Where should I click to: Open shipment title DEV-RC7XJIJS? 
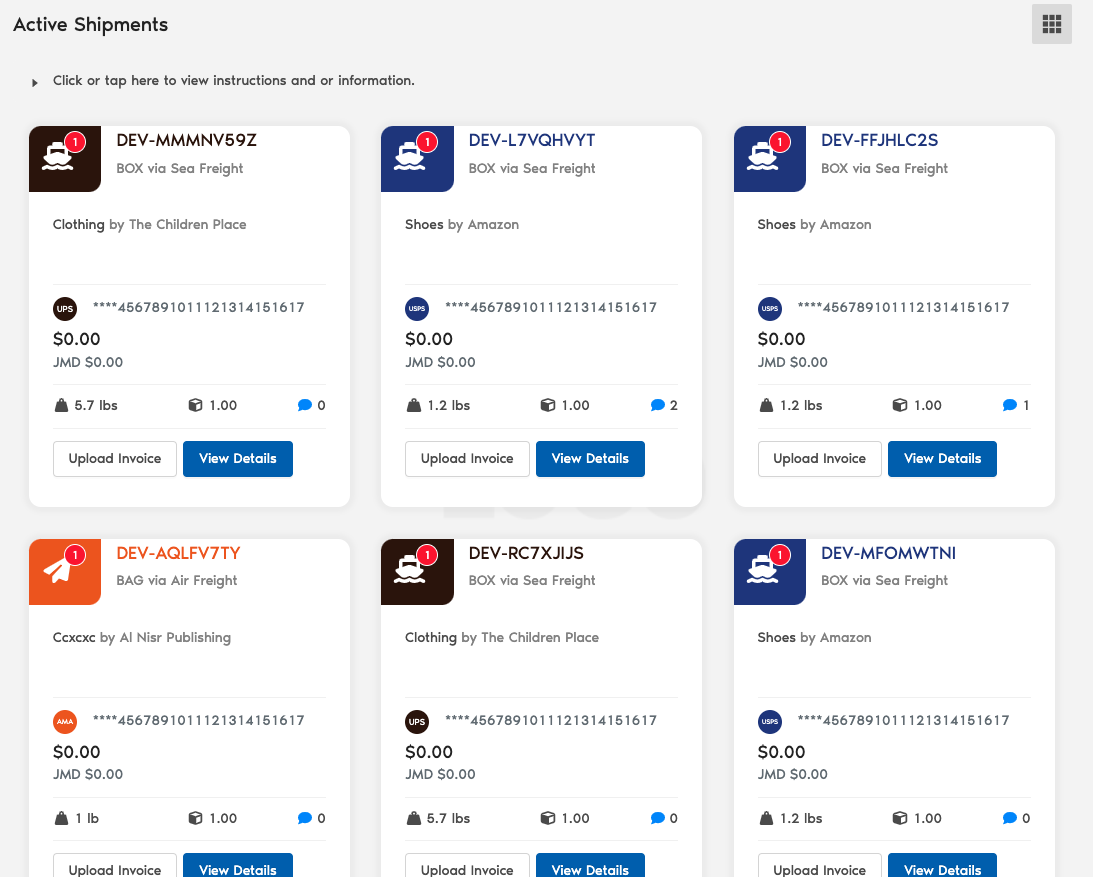point(526,553)
